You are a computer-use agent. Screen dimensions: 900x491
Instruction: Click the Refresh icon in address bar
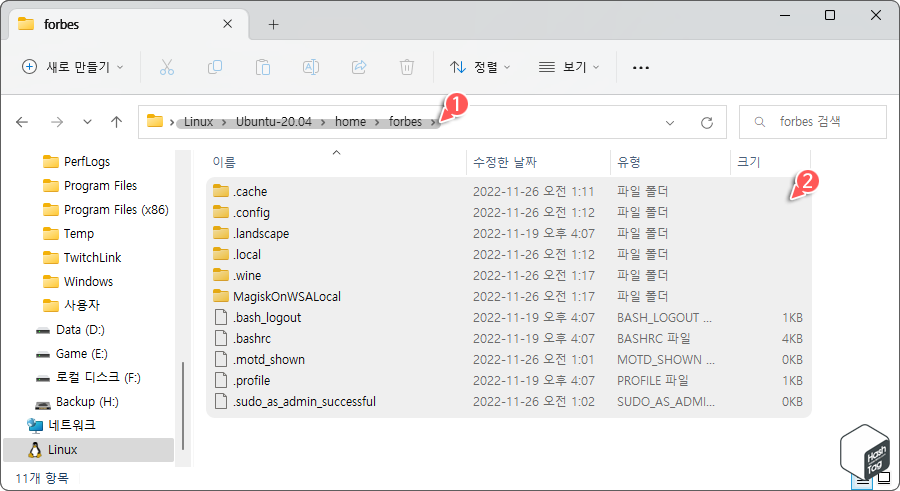(707, 122)
